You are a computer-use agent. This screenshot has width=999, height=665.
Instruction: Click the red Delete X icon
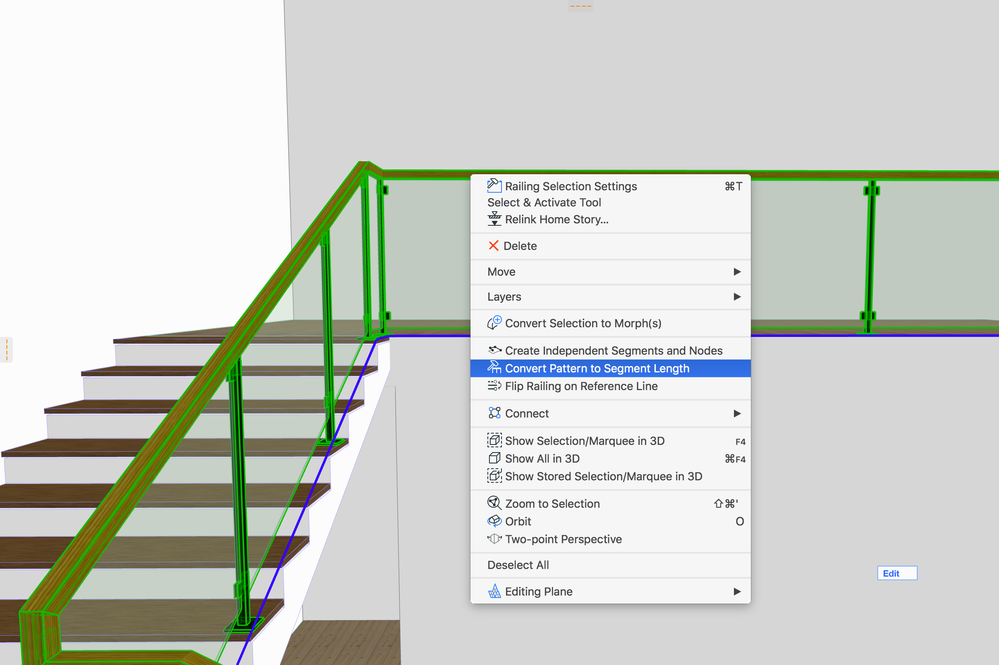click(493, 246)
